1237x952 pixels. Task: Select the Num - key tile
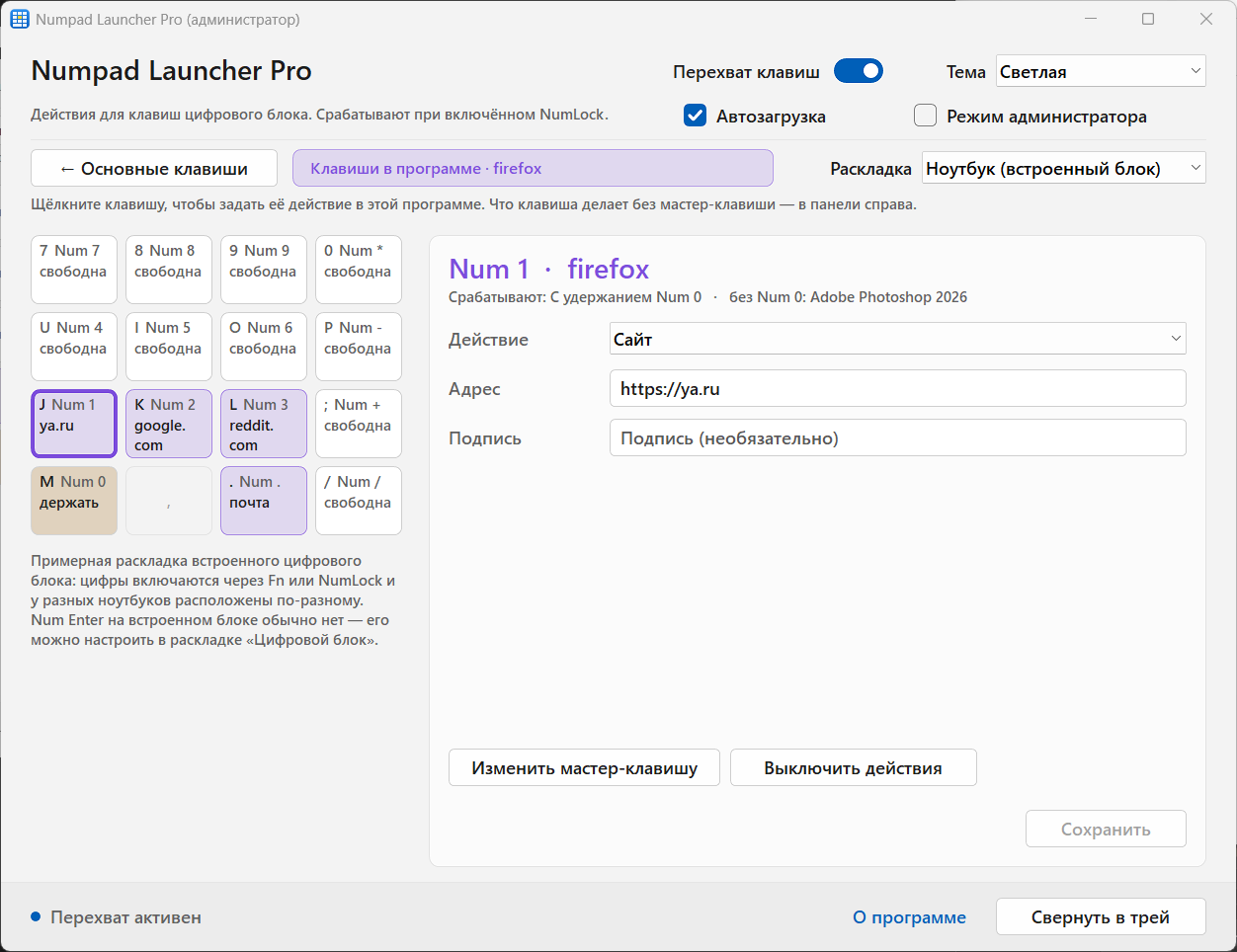[x=359, y=347]
